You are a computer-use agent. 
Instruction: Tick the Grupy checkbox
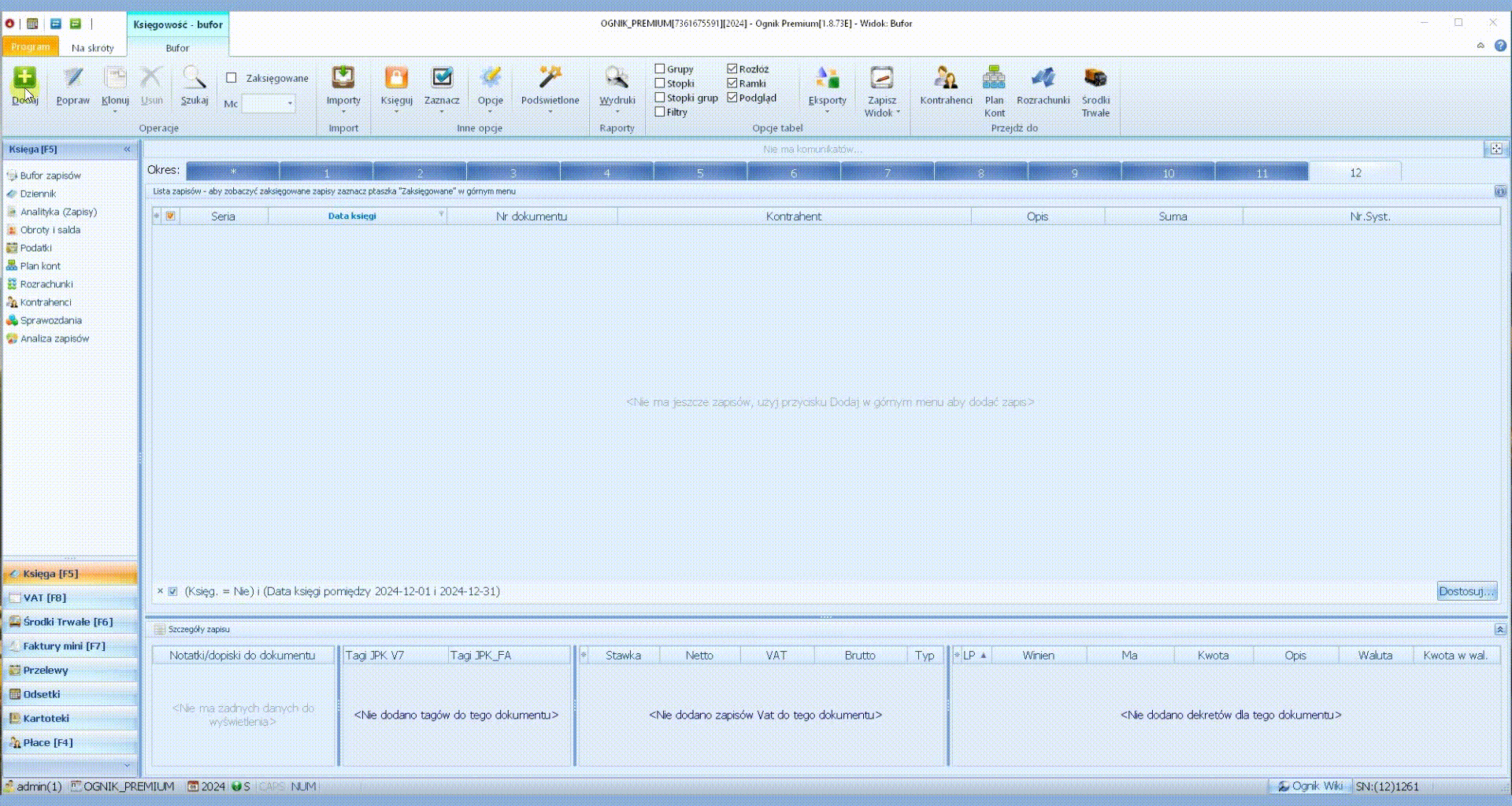[x=660, y=69]
